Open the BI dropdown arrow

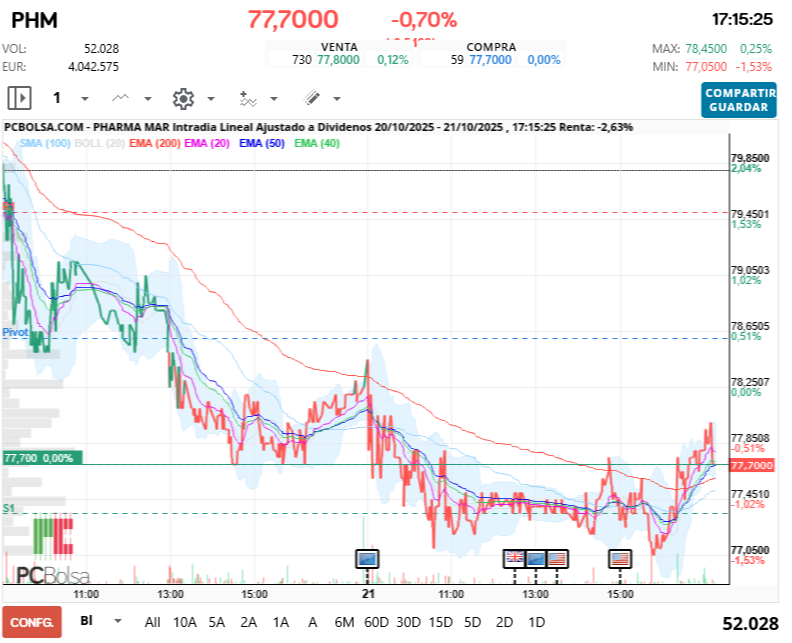tap(118, 621)
